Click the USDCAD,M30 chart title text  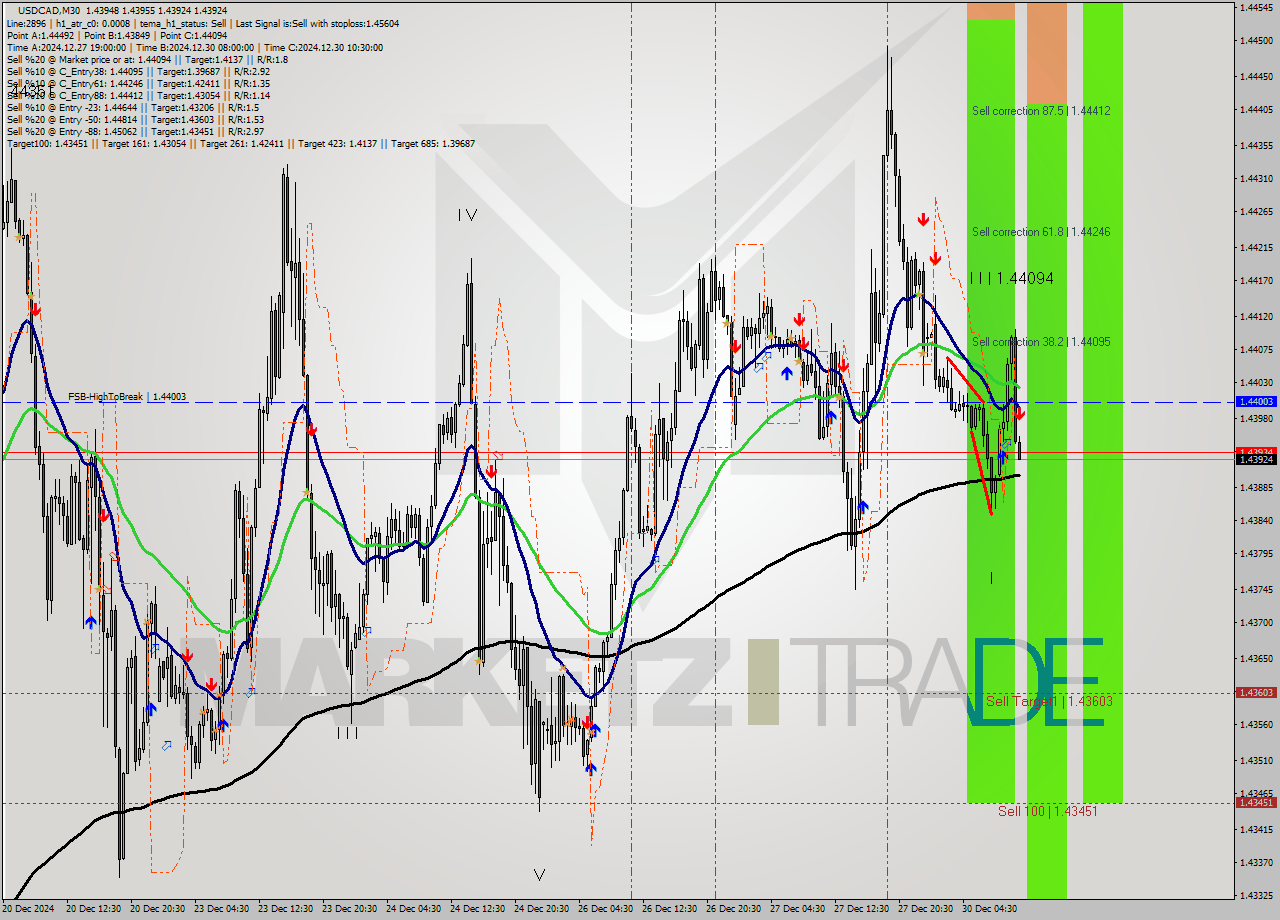coord(51,11)
